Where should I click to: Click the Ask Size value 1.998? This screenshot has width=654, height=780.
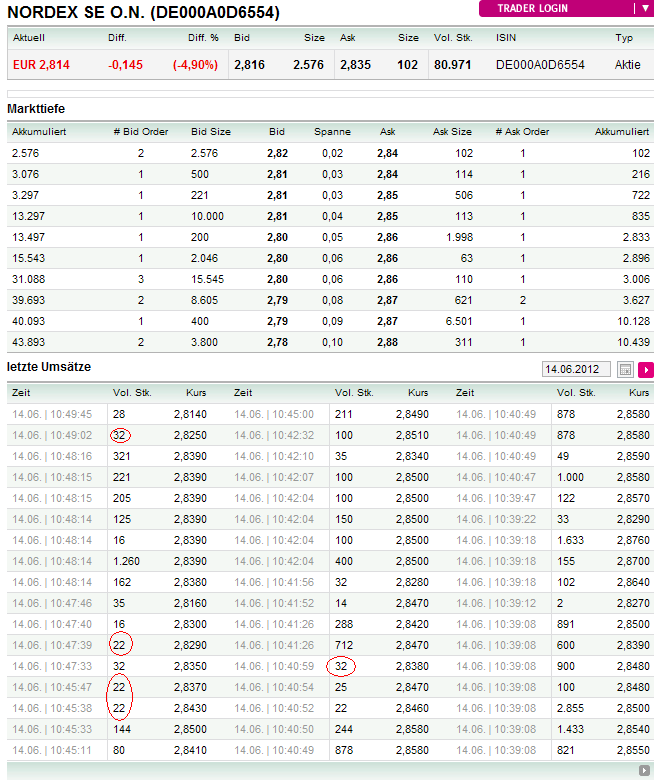coord(459,237)
